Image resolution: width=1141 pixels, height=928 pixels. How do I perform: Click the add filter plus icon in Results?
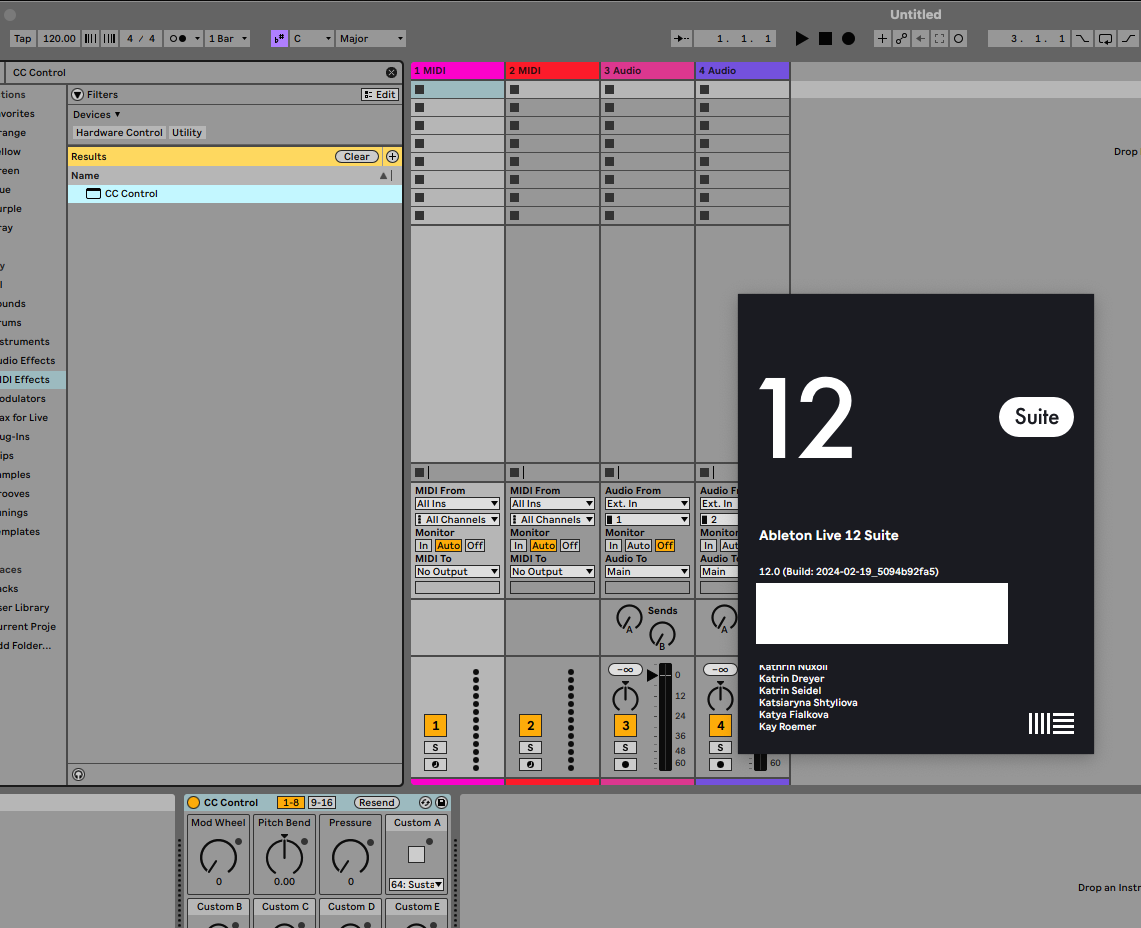(392, 156)
